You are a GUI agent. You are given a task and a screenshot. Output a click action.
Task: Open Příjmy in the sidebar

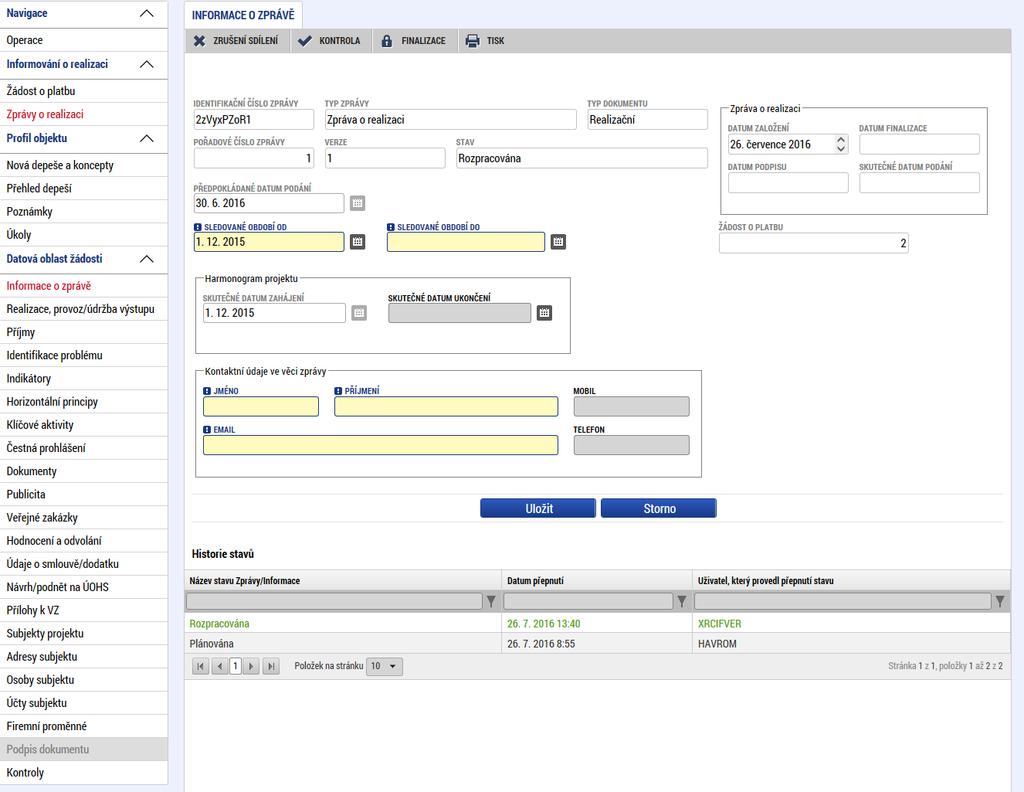[84, 332]
